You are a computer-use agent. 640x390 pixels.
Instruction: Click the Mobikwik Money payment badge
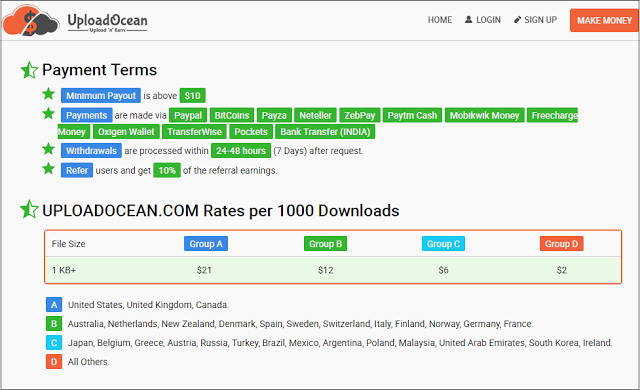[x=484, y=115]
